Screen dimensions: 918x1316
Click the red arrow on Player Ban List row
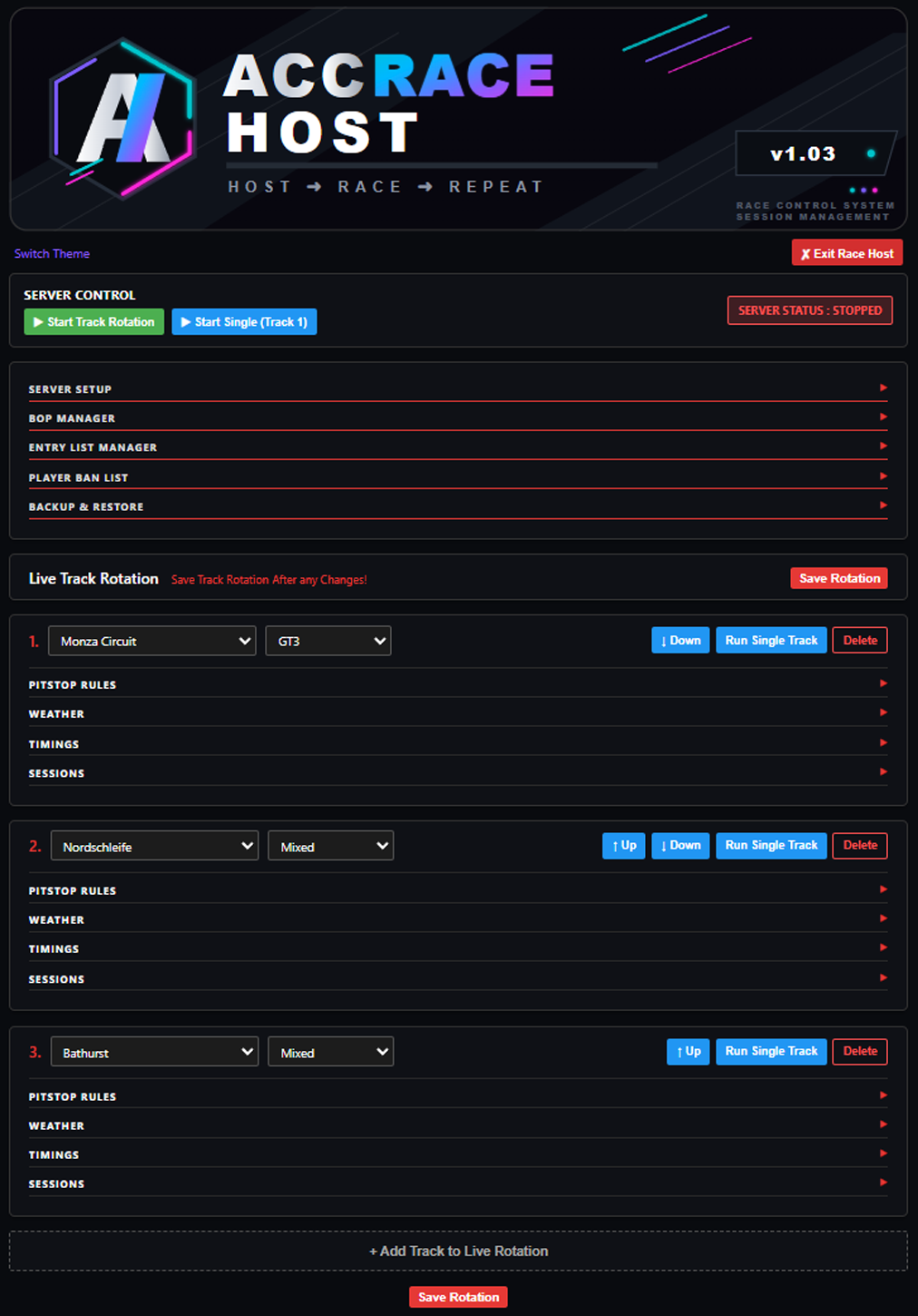pyautogui.click(x=883, y=476)
